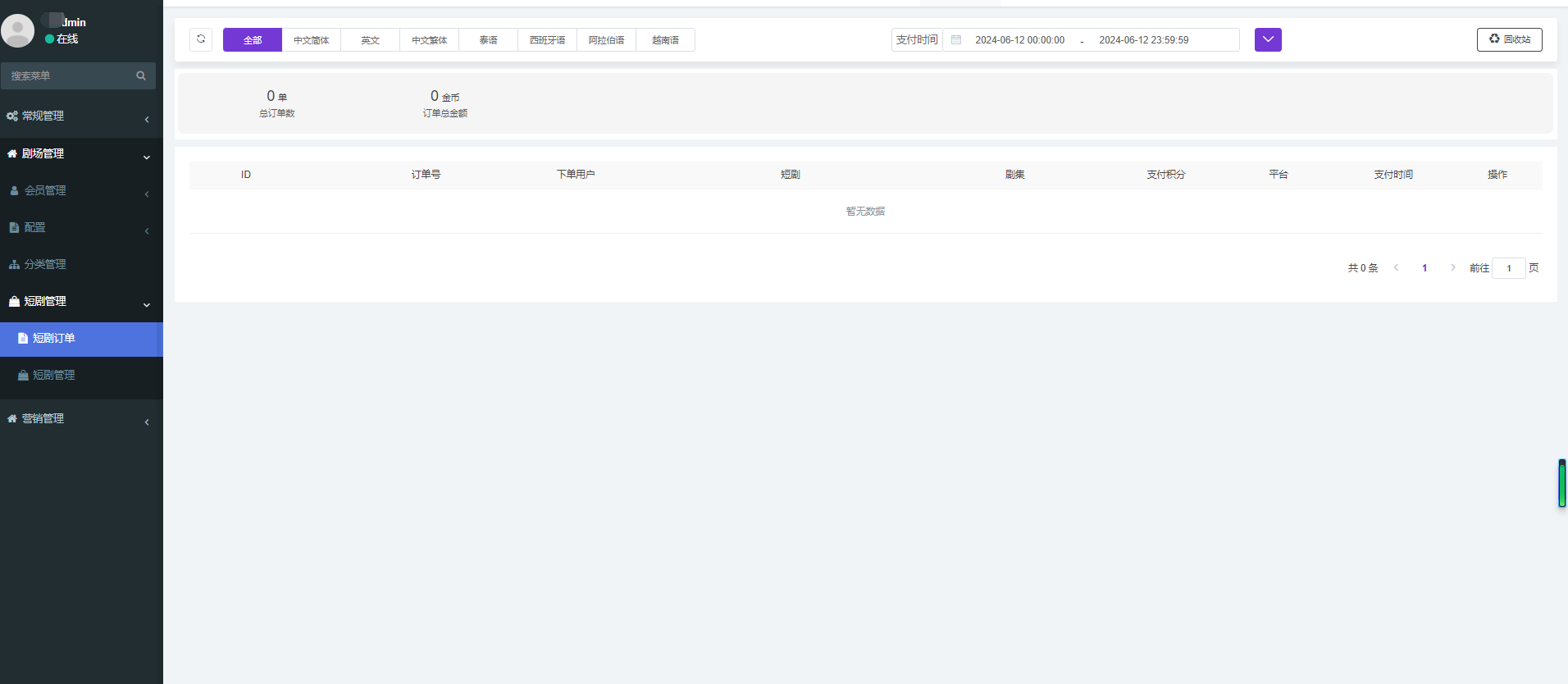Click the start date 2024-06-12 00:00:00 field

(1019, 40)
